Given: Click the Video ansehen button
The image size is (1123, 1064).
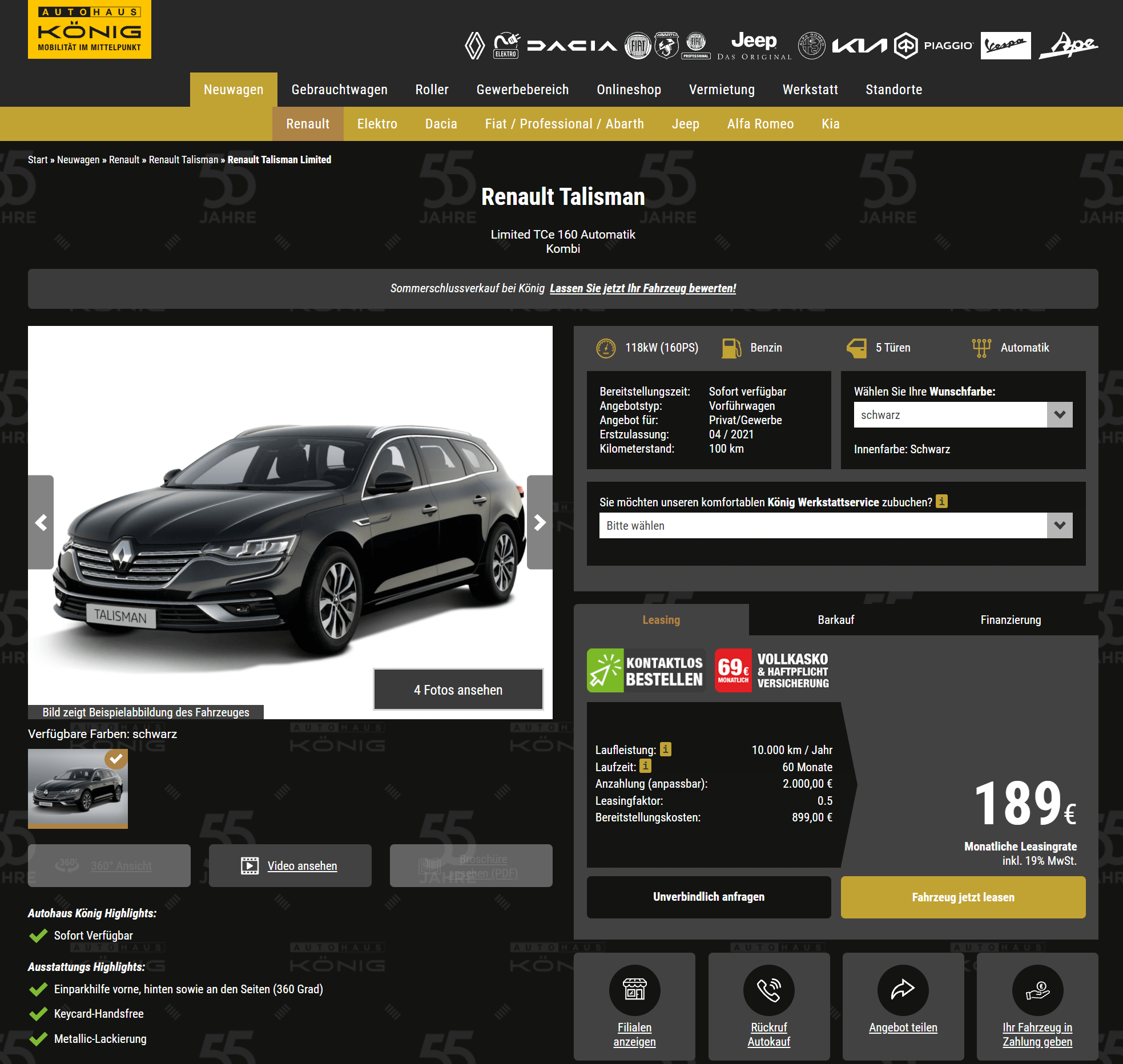Looking at the screenshot, I should click(290, 865).
